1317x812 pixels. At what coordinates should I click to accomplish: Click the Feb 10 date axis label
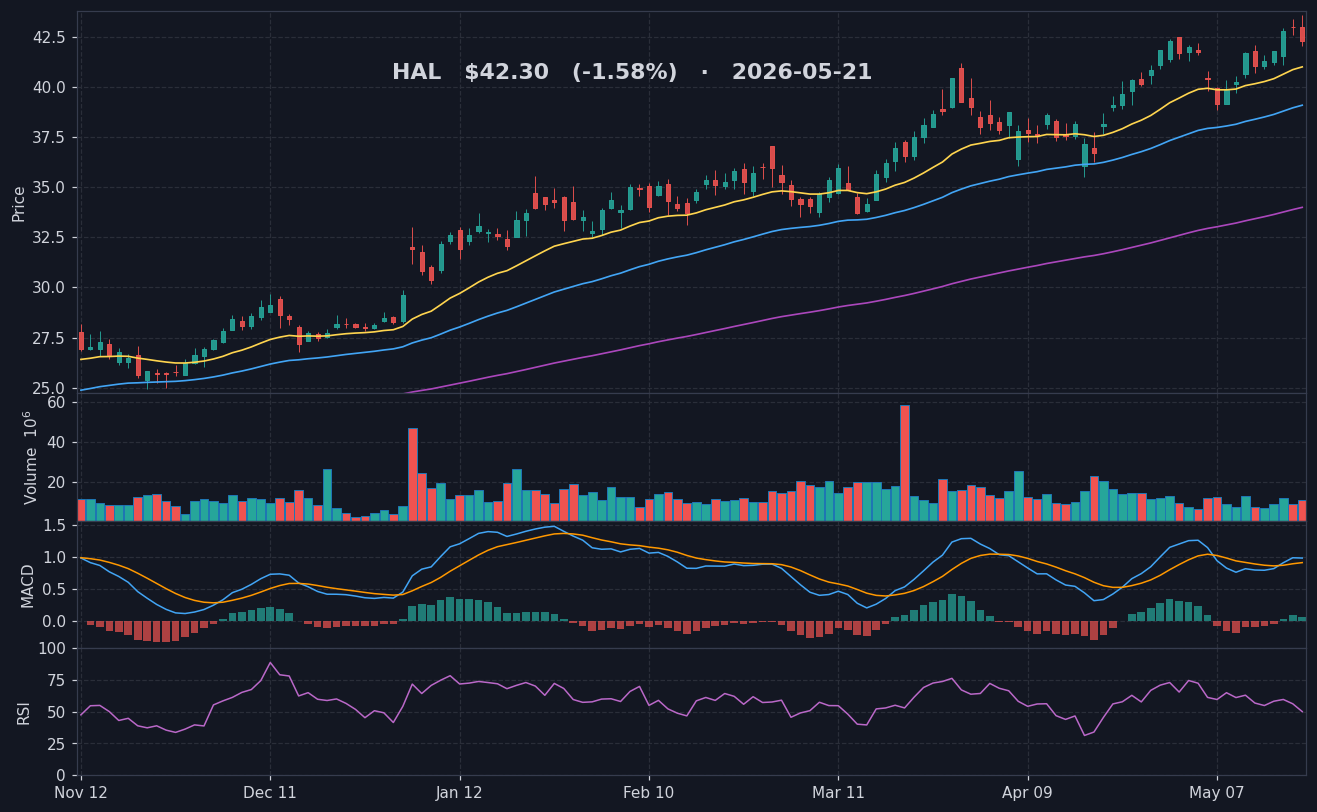tap(649, 793)
